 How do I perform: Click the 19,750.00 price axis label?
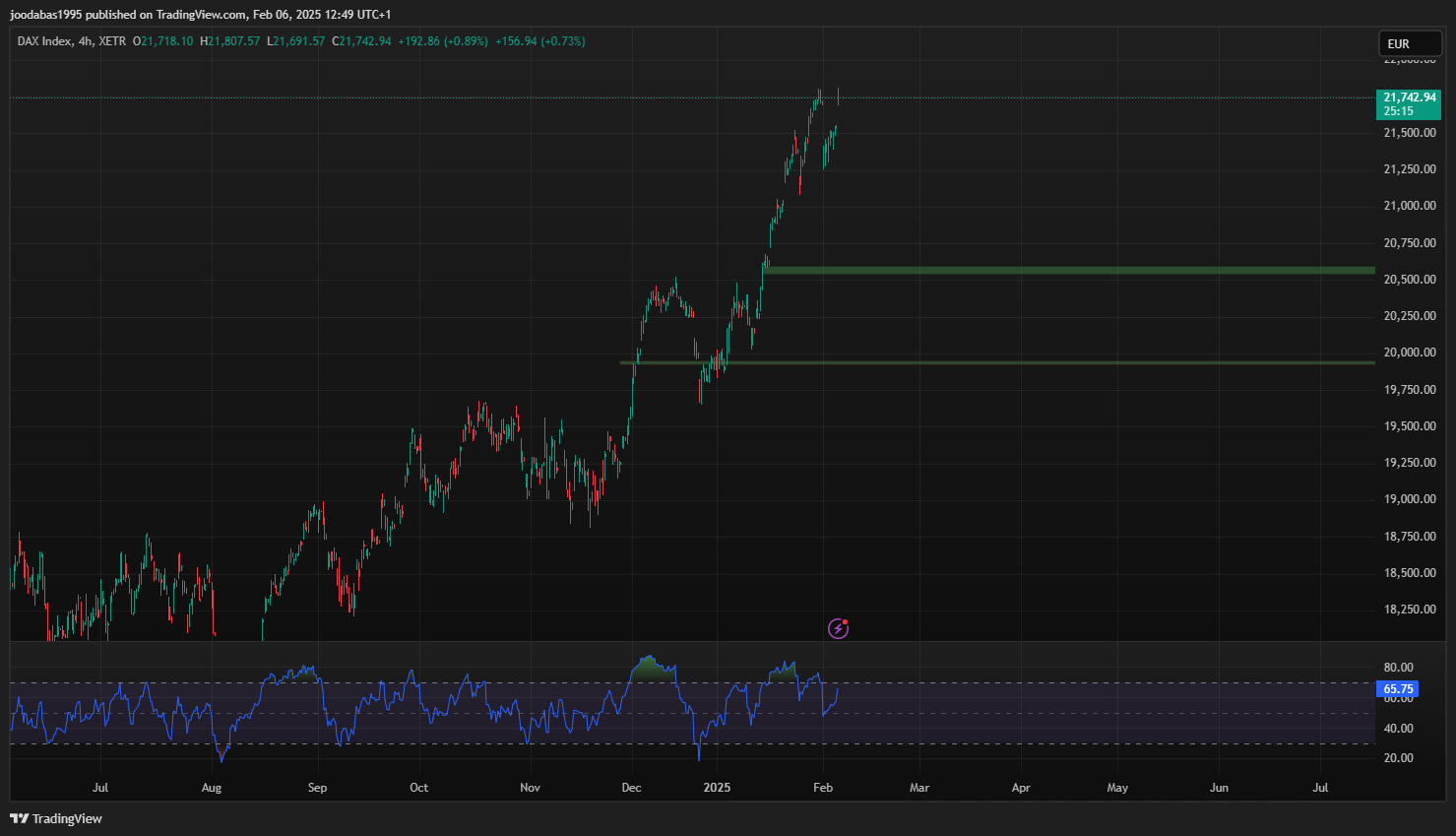(x=1410, y=390)
